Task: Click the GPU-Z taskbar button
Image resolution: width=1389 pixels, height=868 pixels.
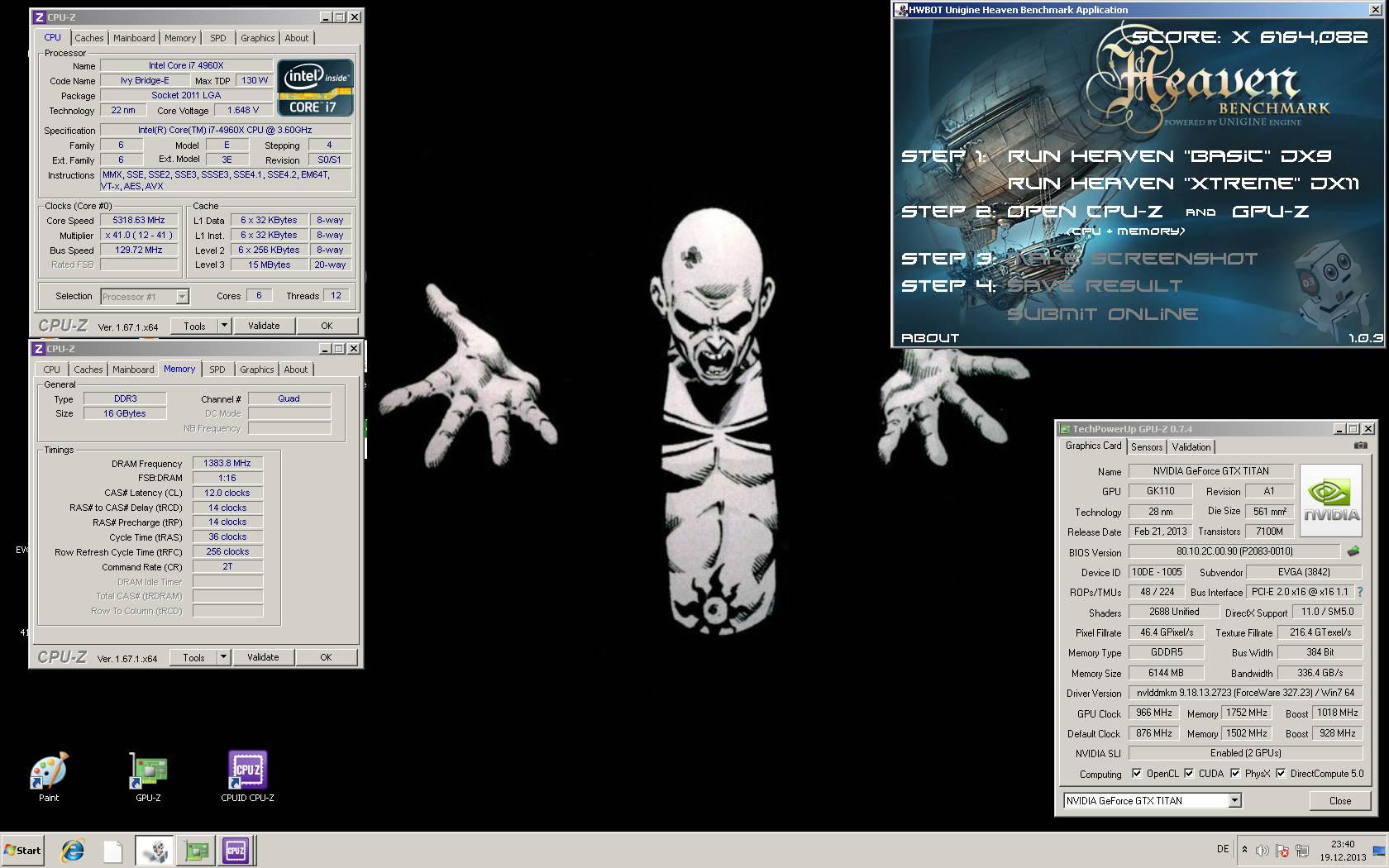Action: [196, 850]
